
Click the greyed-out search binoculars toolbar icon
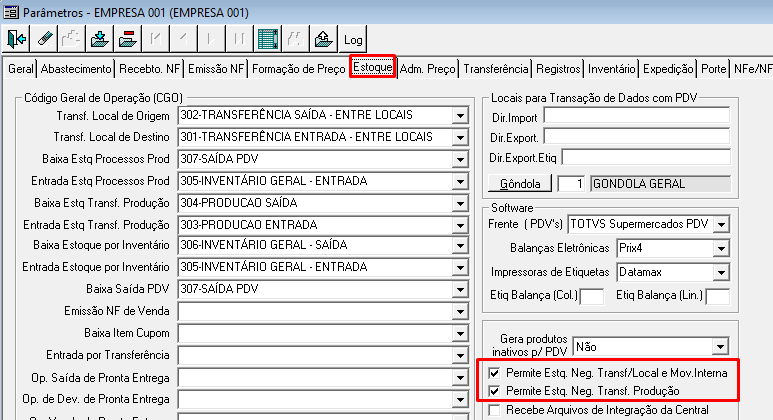pyautogui.click(x=295, y=39)
